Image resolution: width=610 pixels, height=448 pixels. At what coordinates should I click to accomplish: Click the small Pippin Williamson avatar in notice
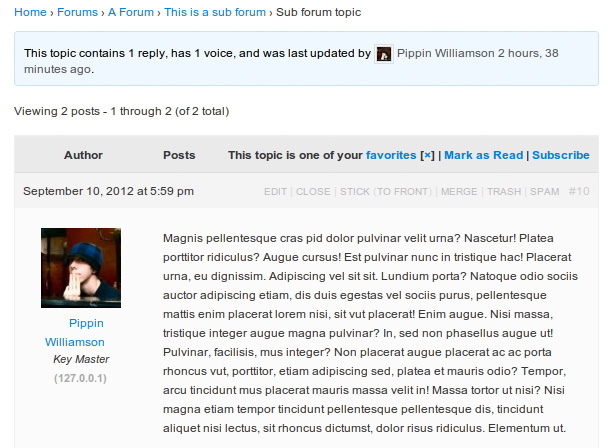(384, 54)
